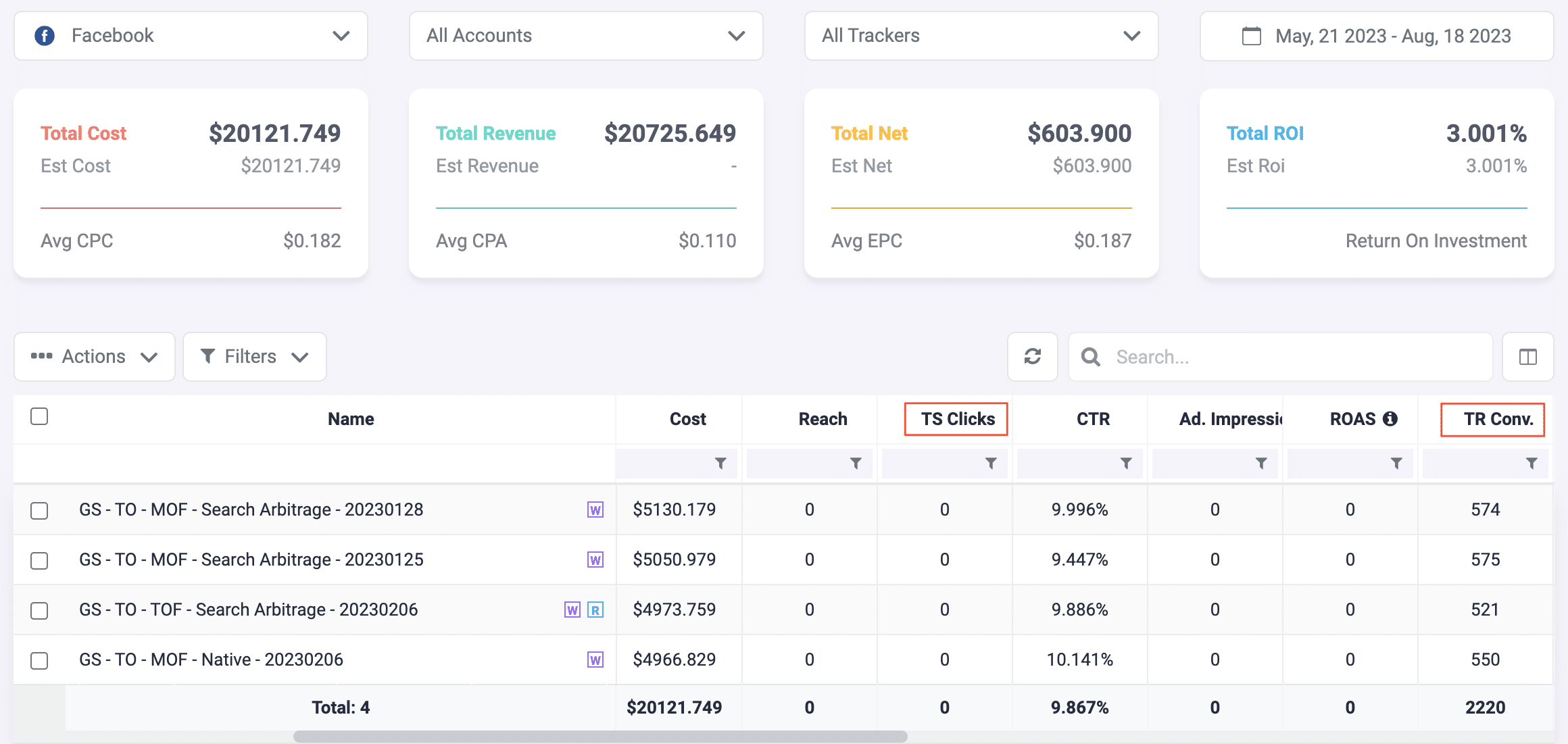Click W badge on Search Arbitrage 20230128 row
Image resolution: width=1568 pixels, height=744 pixels.
595,510
